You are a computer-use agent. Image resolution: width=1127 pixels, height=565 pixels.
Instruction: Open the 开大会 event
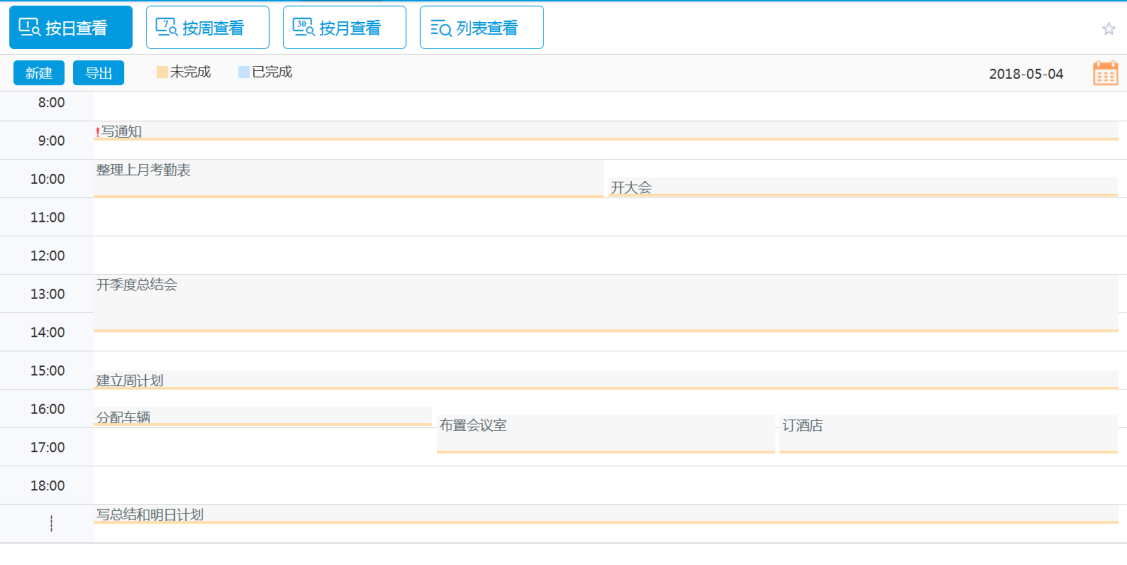[x=631, y=187]
